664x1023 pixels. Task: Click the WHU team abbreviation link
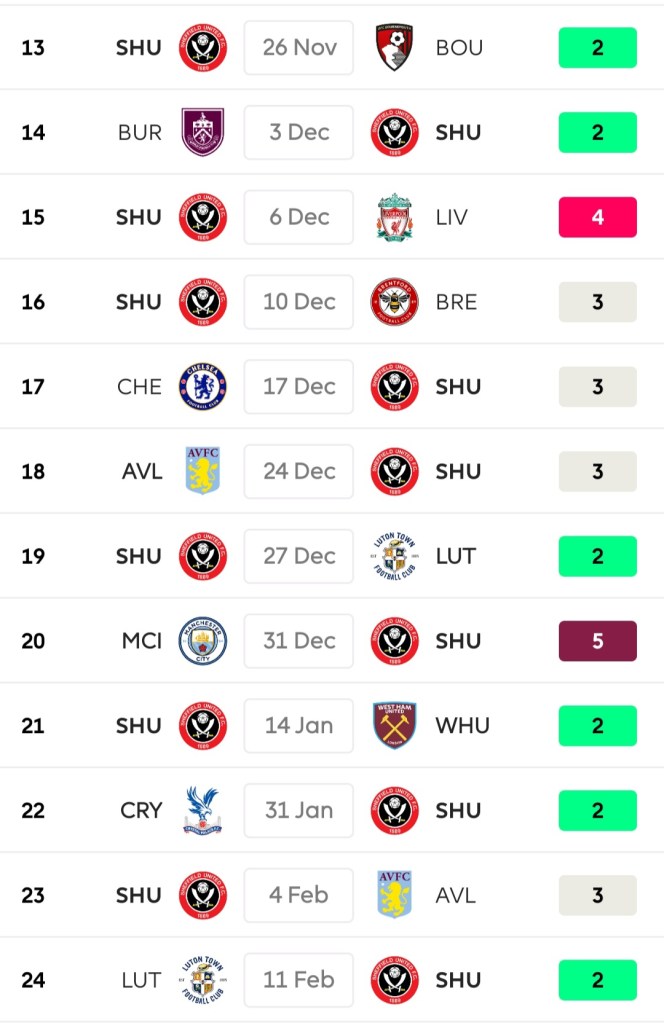[463, 726]
